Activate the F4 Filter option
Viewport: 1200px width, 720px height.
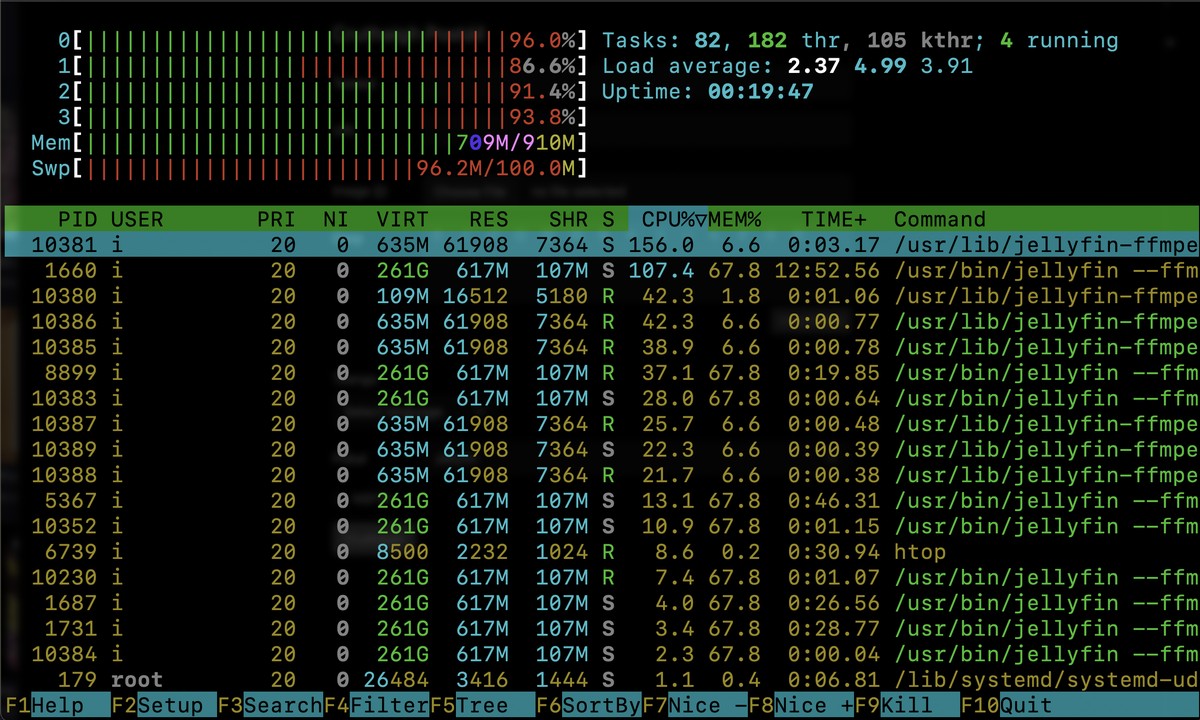coord(377,706)
